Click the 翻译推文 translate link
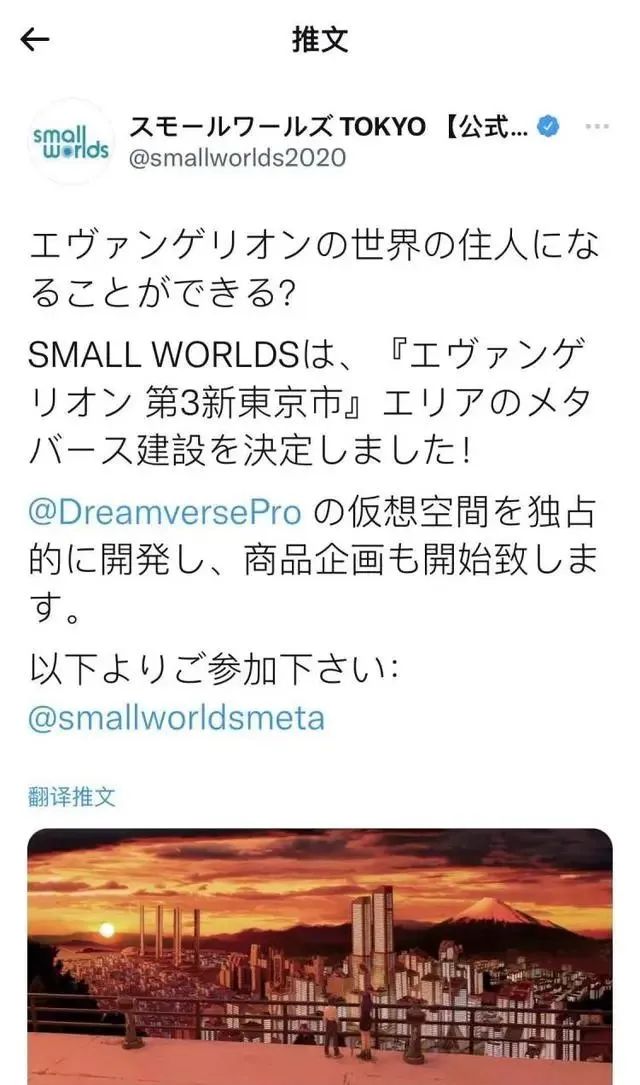640x1085 pixels. (x=72, y=796)
